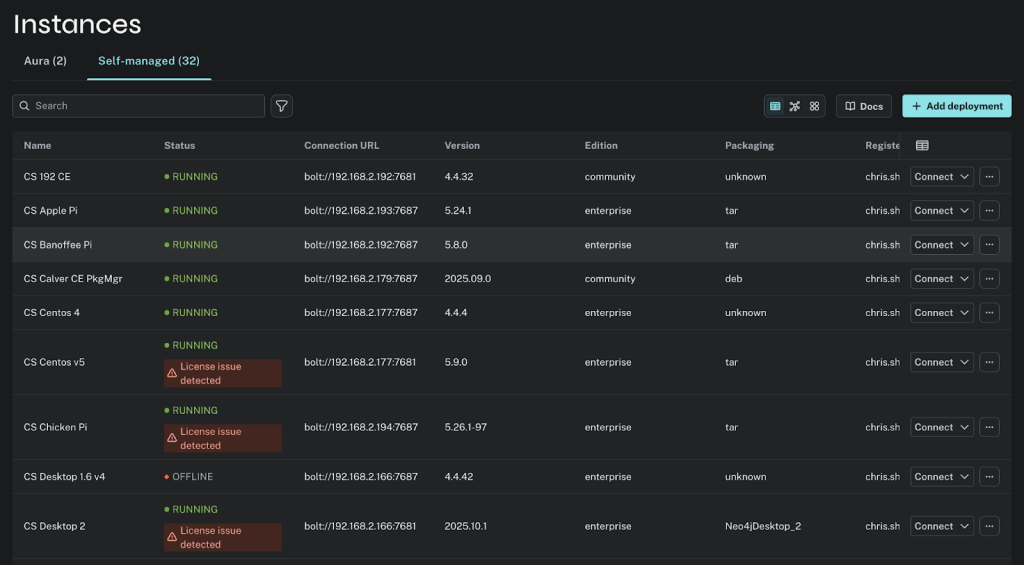Open more options for CS 192 CE

[x=989, y=176]
